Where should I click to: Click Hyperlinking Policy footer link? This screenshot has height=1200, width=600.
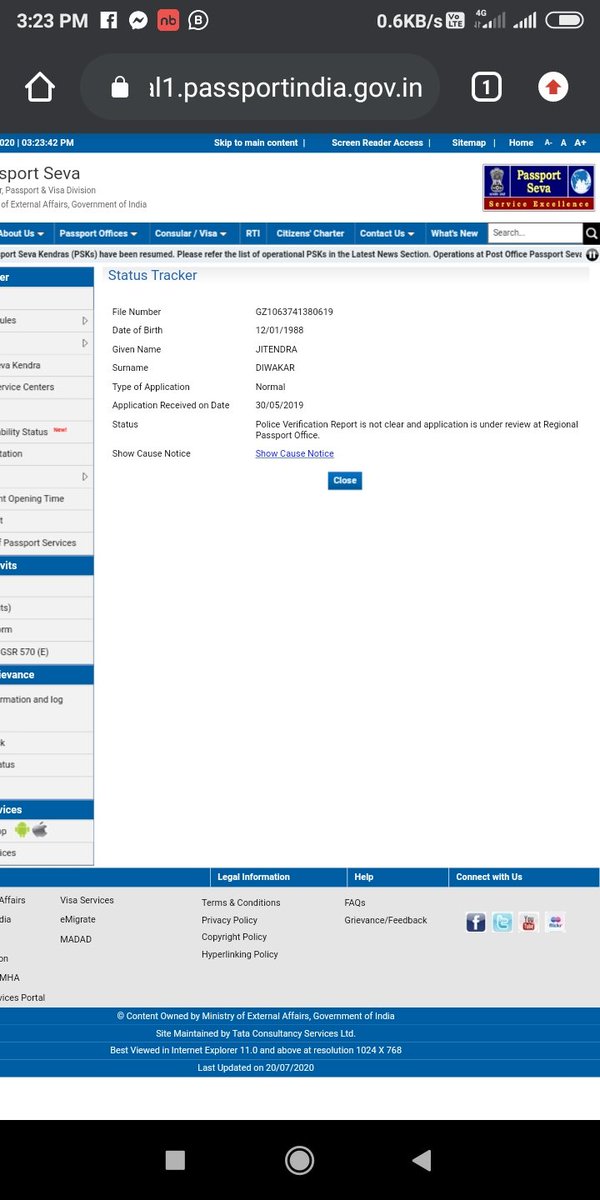pos(240,955)
